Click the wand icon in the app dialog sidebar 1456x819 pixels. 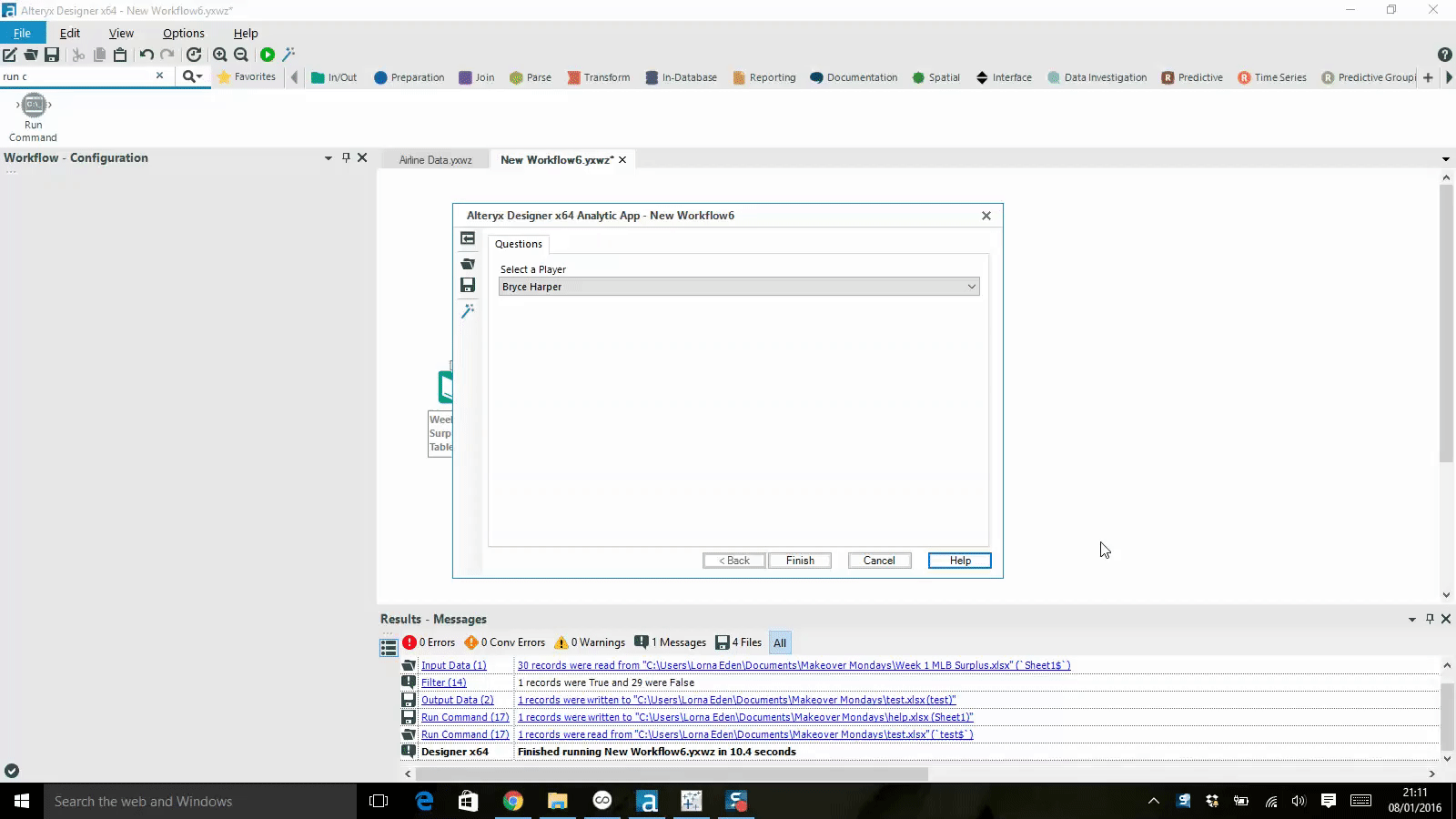coord(468,310)
